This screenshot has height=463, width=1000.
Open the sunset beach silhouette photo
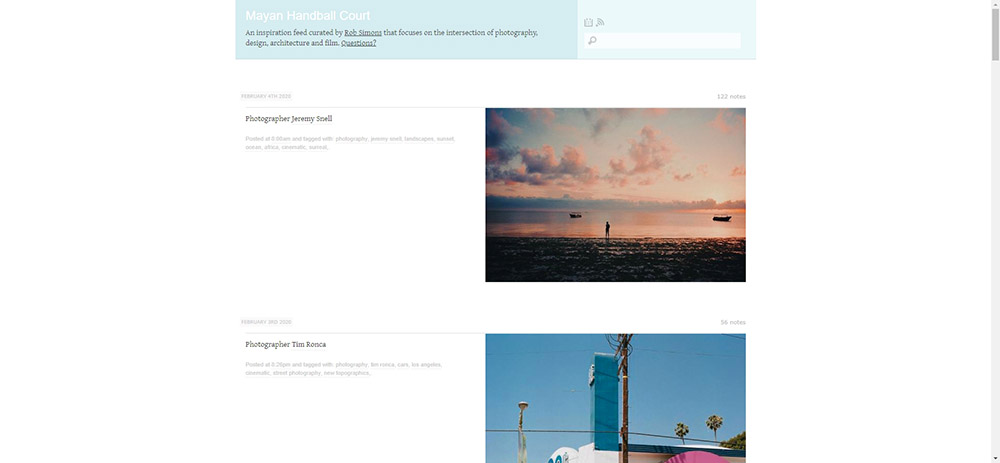615,195
